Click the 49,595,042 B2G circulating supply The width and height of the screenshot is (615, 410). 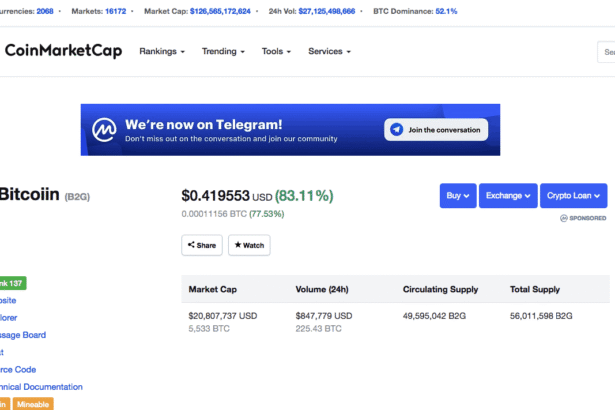434,316
